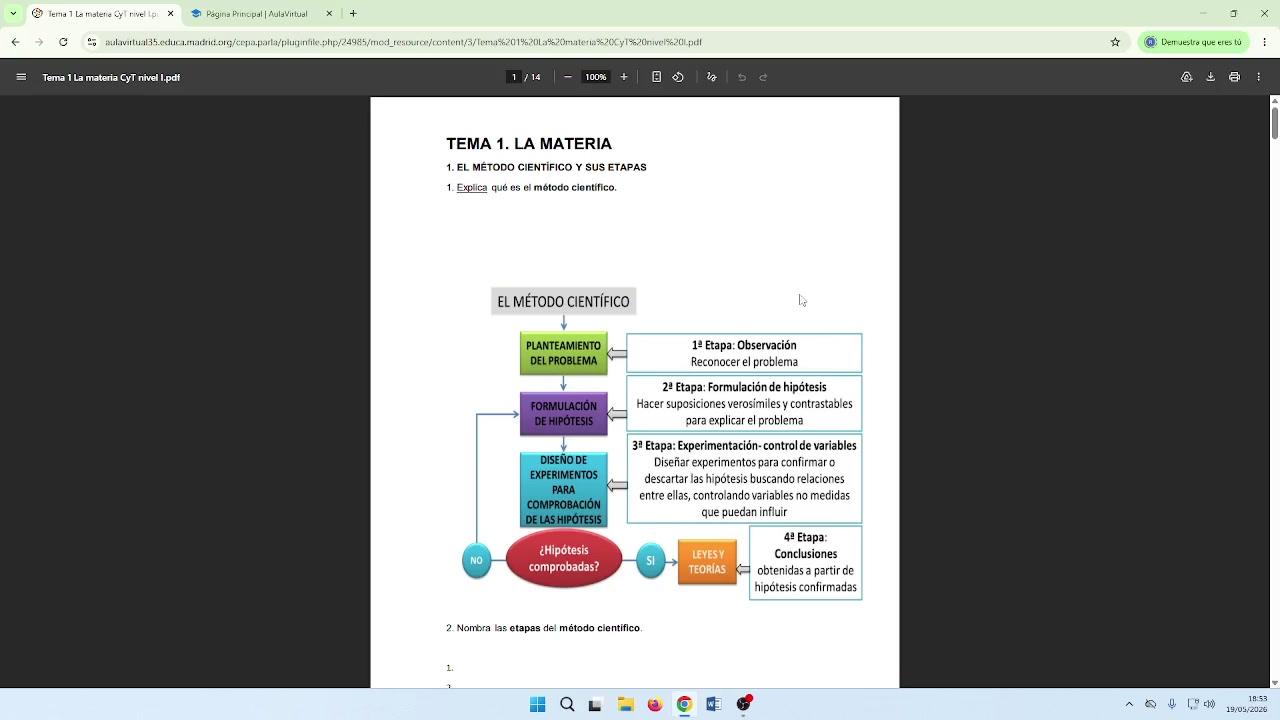This screenshot has width=1280, height=720.
Task: Click the undo arrow in PDF toolbar
Action: coord(741,77)
